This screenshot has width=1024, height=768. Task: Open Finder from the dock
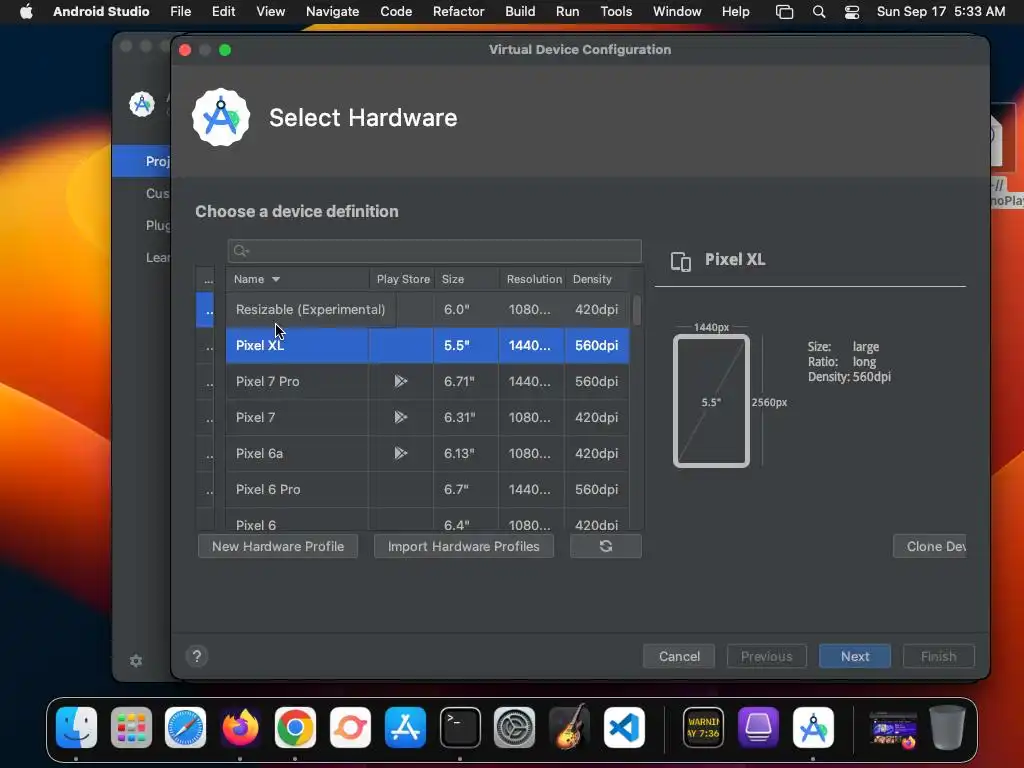coord(76,727)
